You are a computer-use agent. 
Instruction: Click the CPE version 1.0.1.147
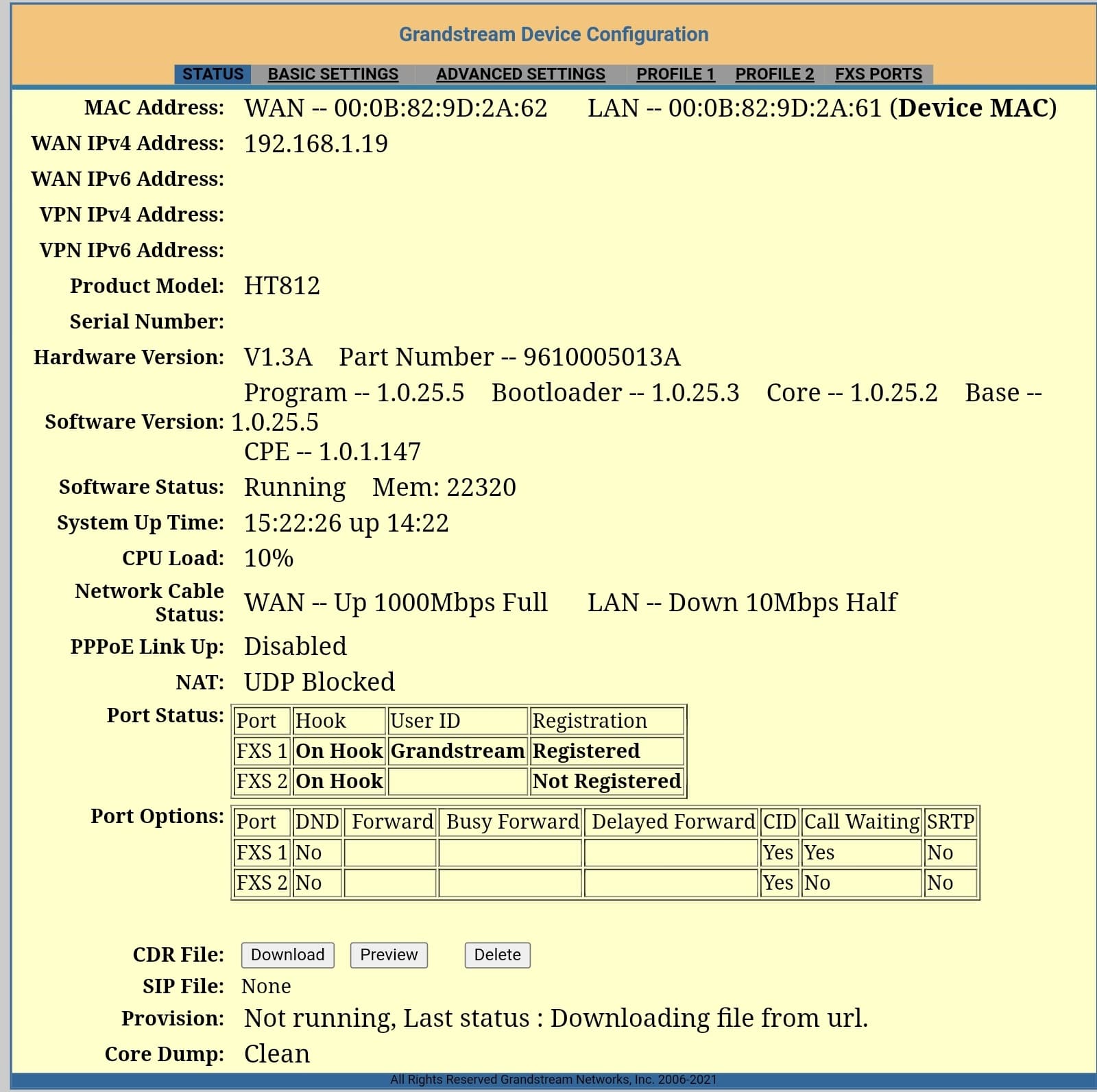pos(370,452)
